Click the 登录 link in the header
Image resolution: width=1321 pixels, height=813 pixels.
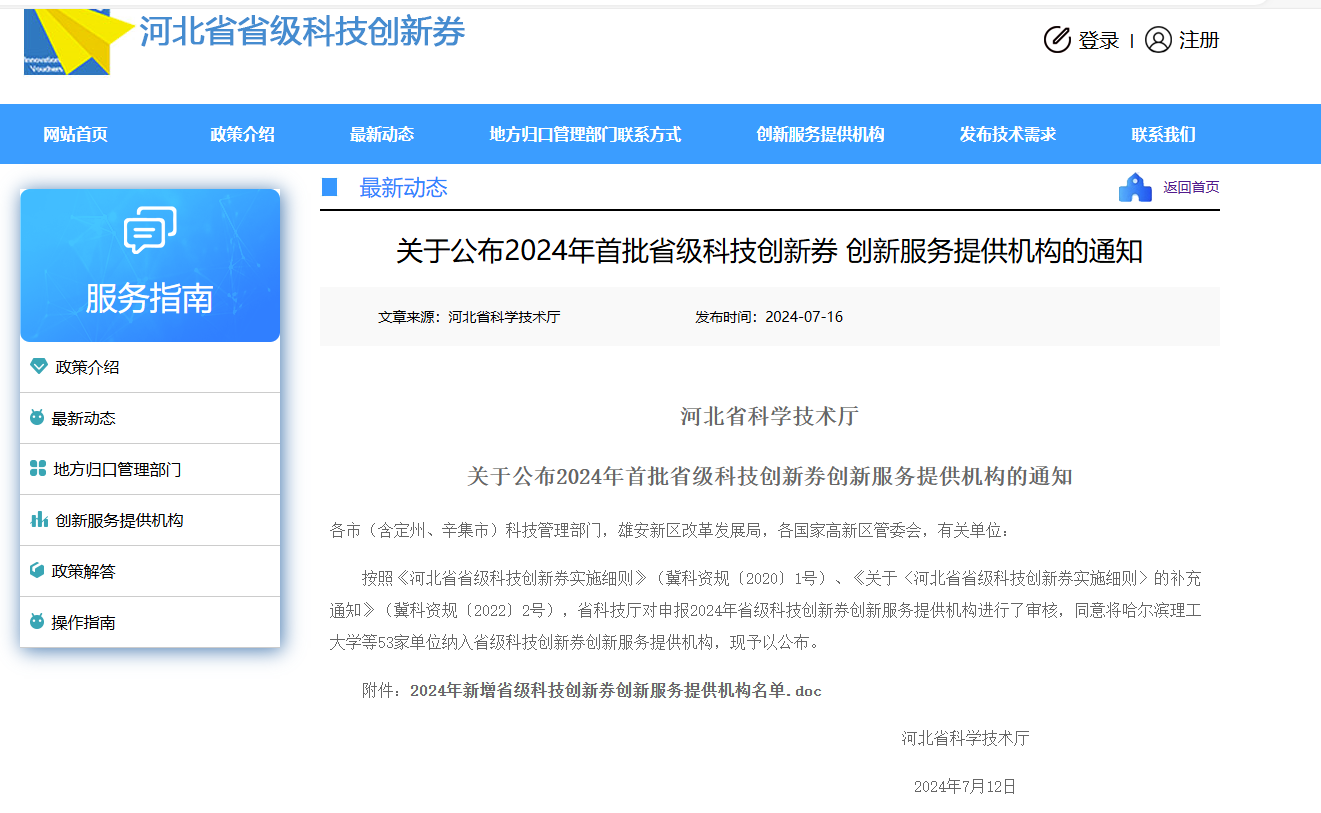coord(1098,41)
